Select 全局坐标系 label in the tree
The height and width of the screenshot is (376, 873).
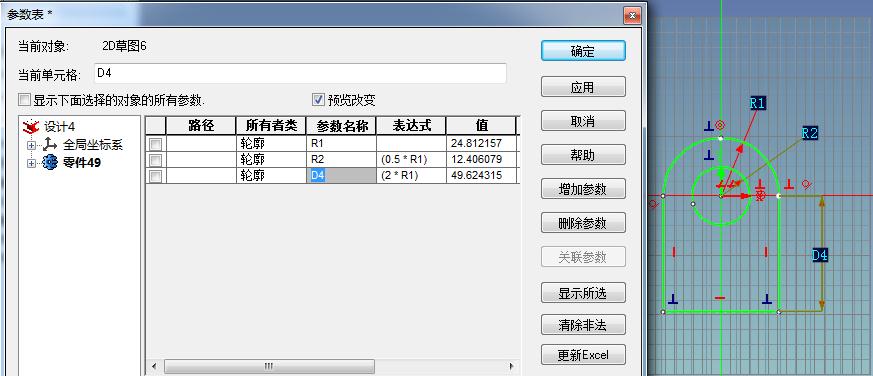click(92, 145)
